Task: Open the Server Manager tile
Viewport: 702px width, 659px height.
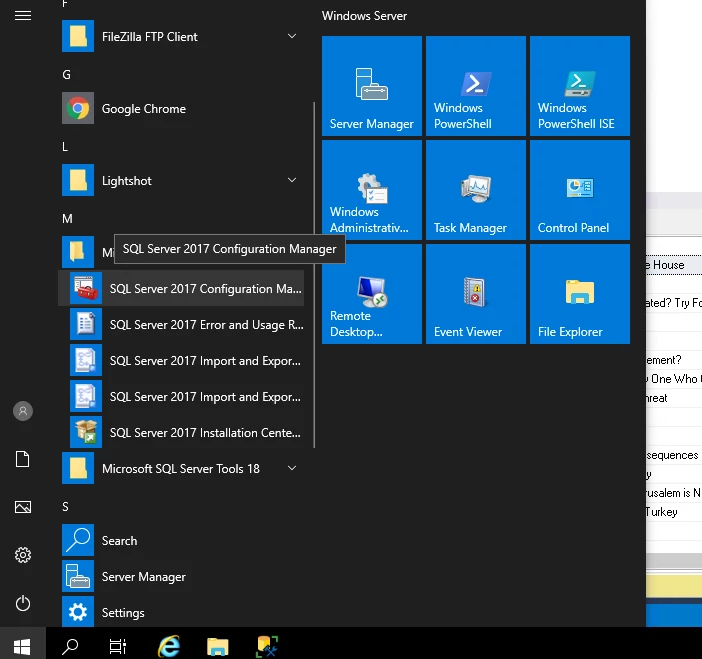Action: tap(372, 86)
